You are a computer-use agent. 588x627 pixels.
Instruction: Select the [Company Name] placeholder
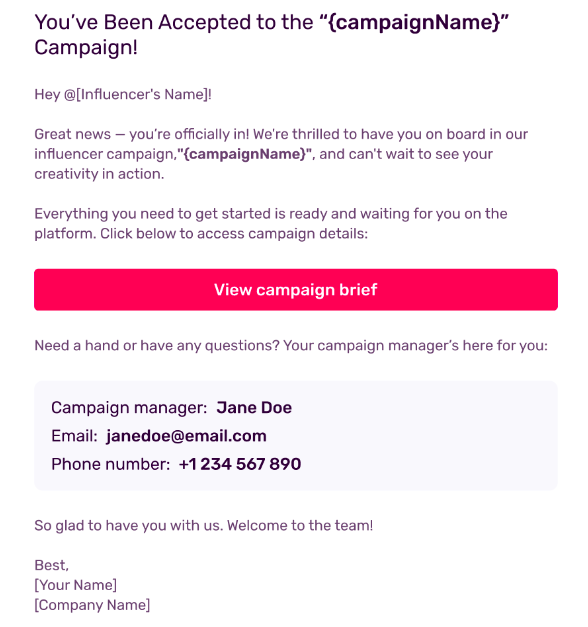[92, 605]
